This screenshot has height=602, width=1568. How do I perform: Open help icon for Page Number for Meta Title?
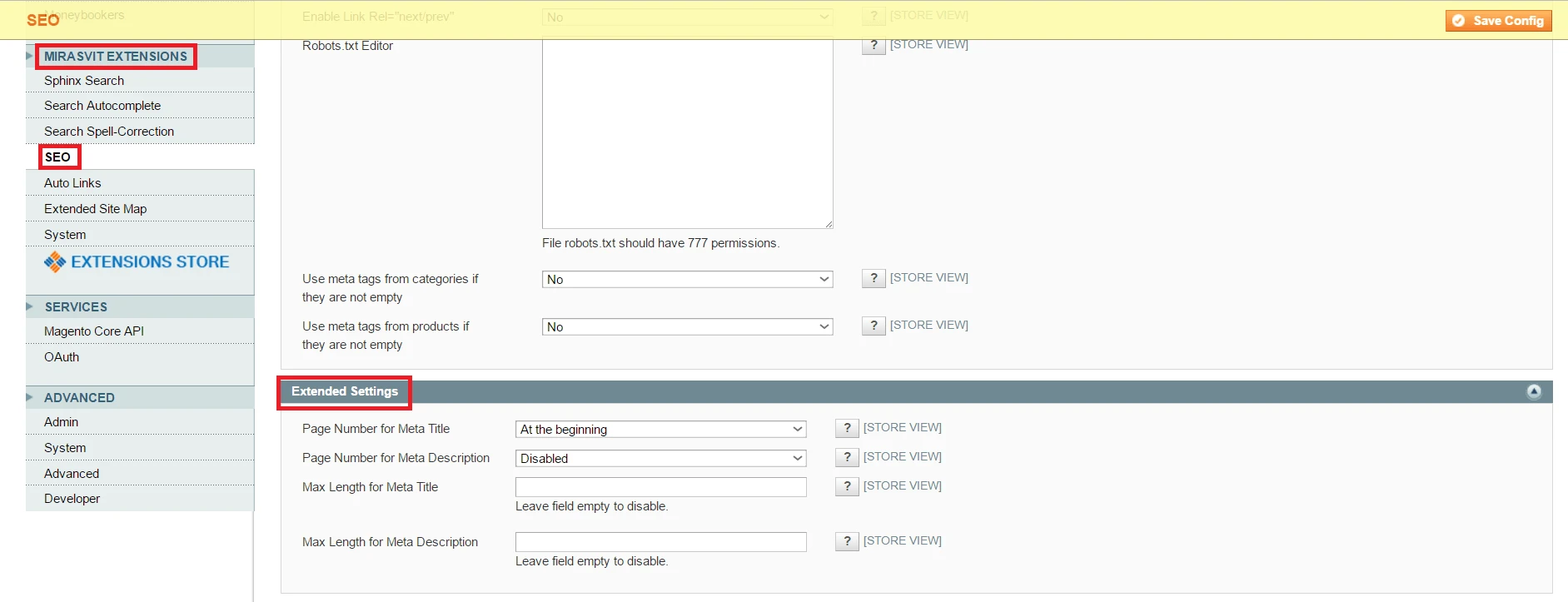847,428
